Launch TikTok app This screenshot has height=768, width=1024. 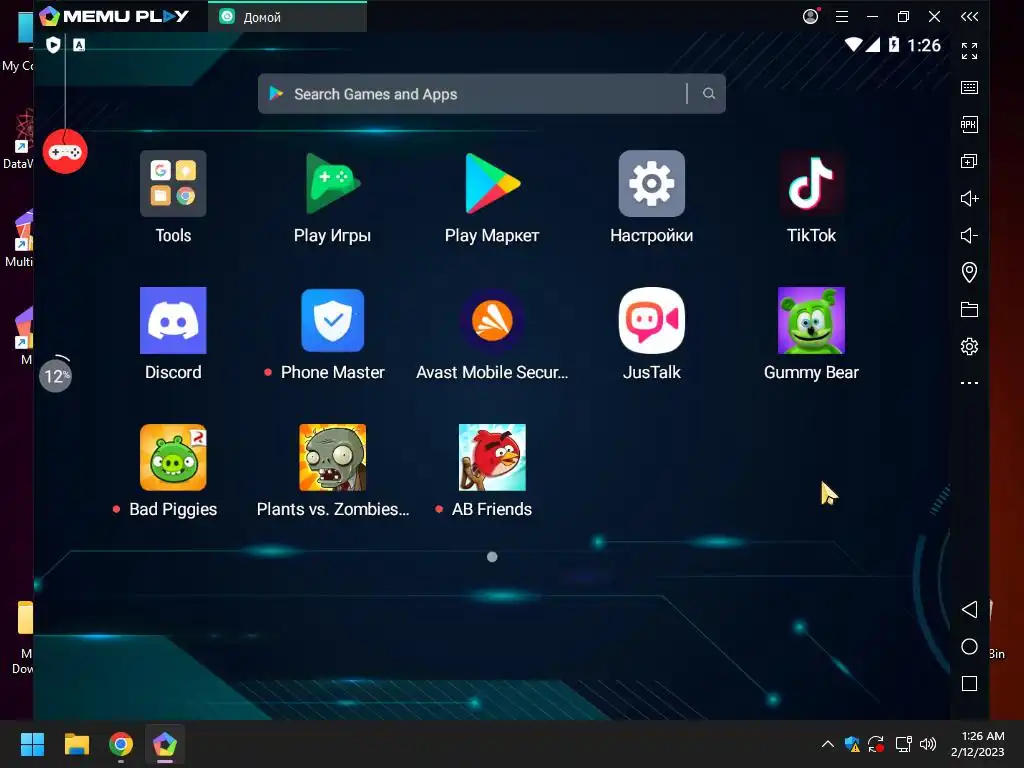811,184
